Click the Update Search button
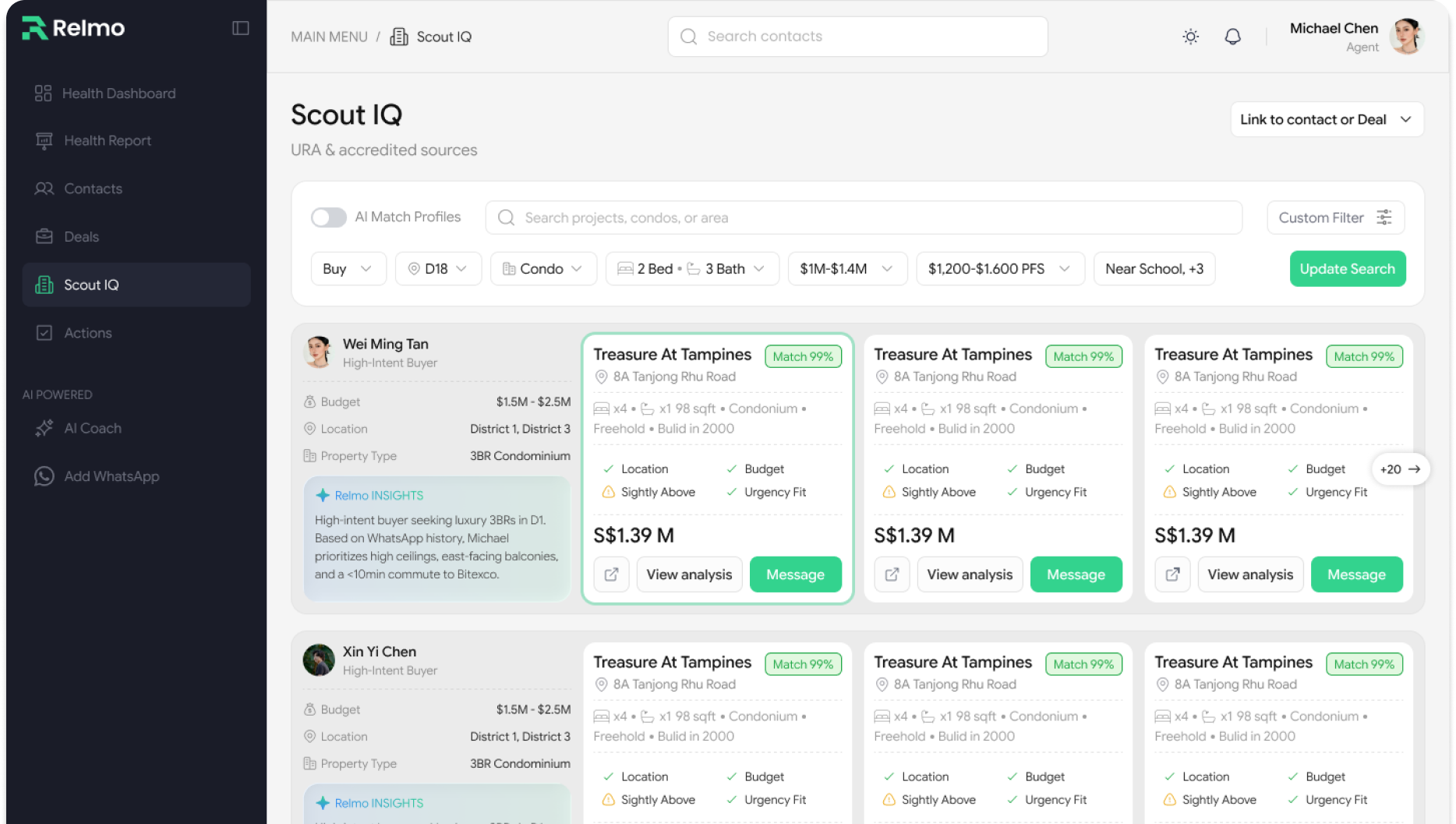This screenshot has height=824, width=1456. point(1347,269)
